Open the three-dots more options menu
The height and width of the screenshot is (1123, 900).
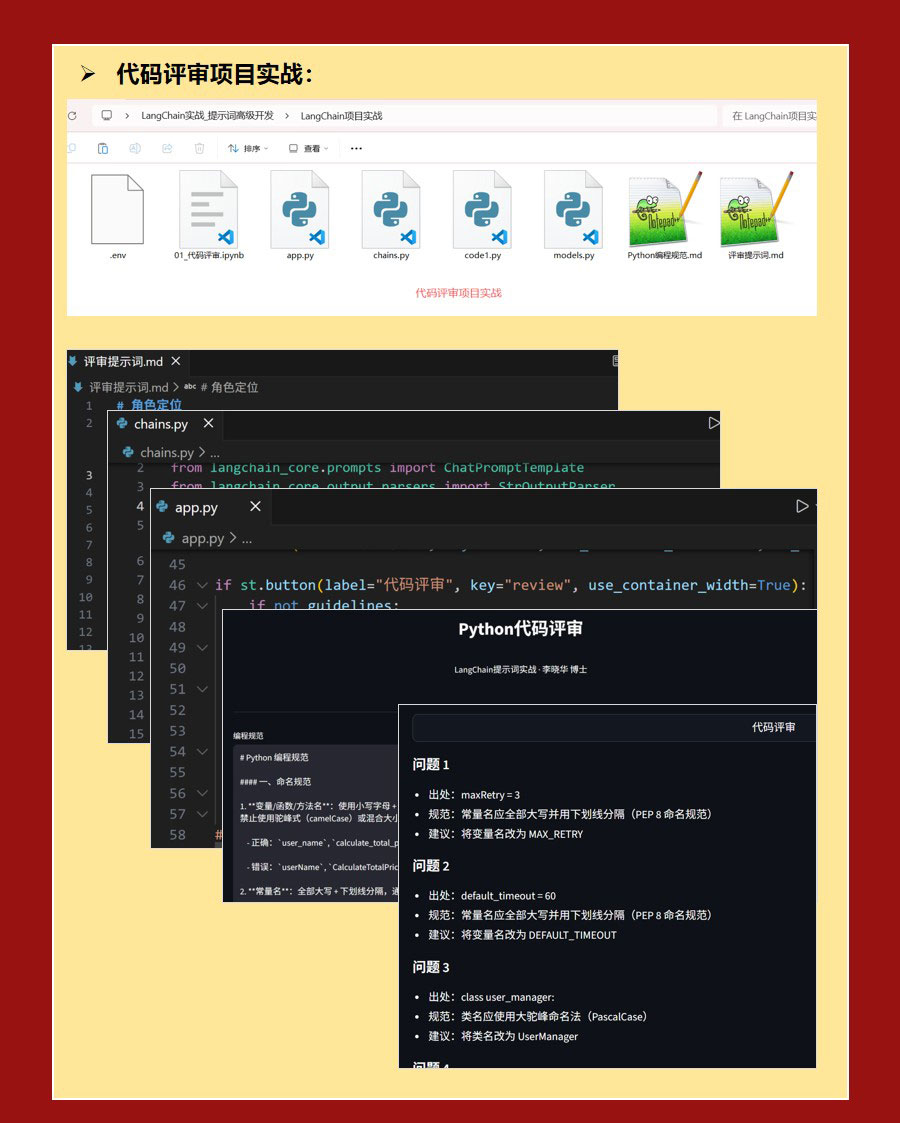356,149
